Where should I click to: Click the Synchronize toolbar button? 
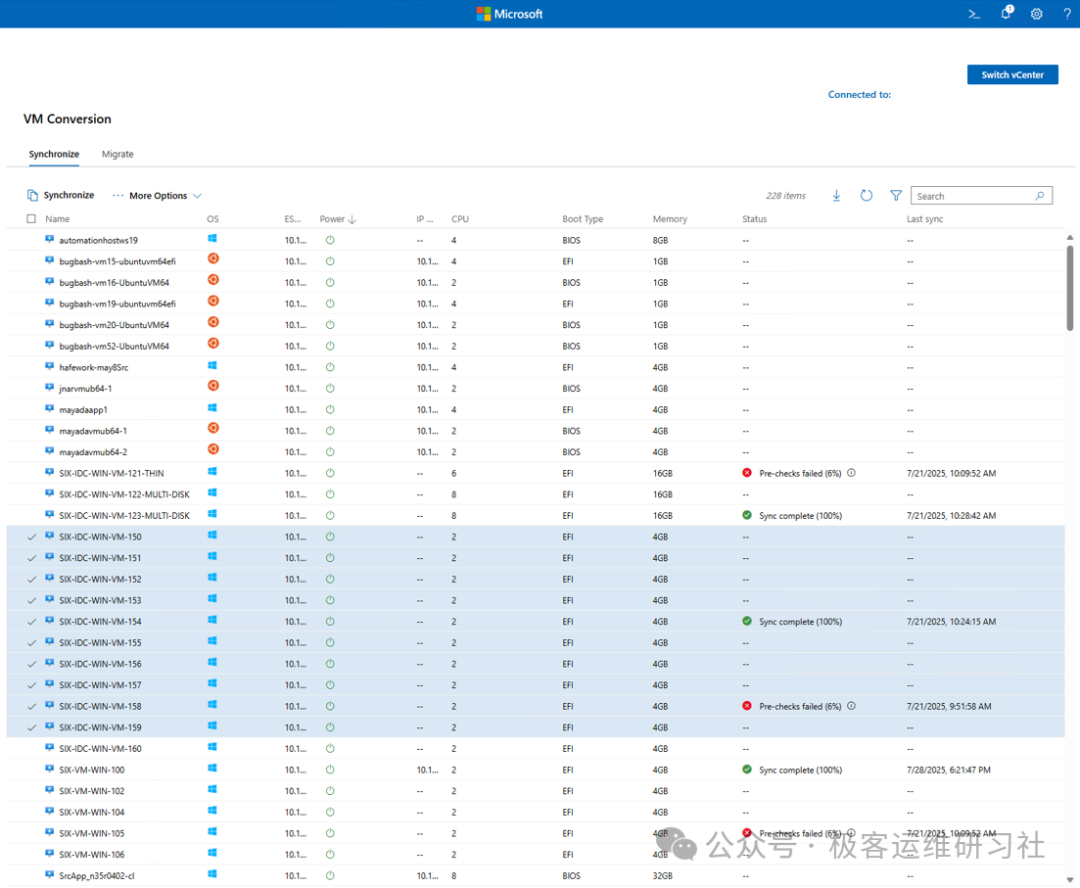tap(61, 196)
